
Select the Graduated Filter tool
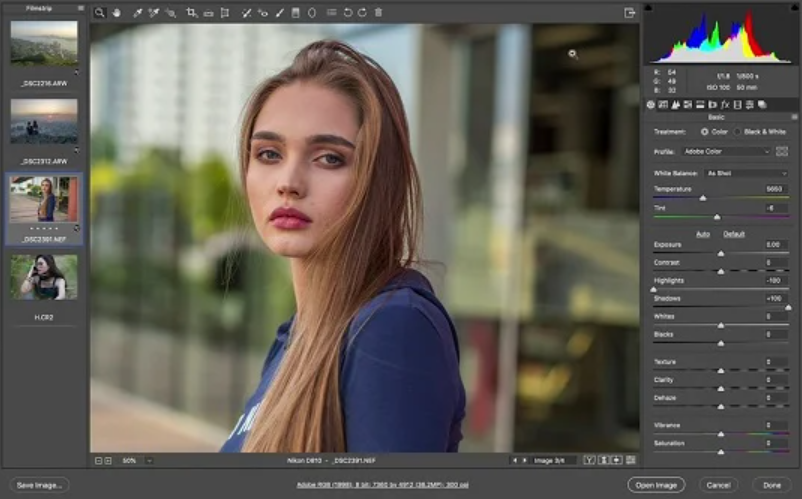(x=296, y=13)
